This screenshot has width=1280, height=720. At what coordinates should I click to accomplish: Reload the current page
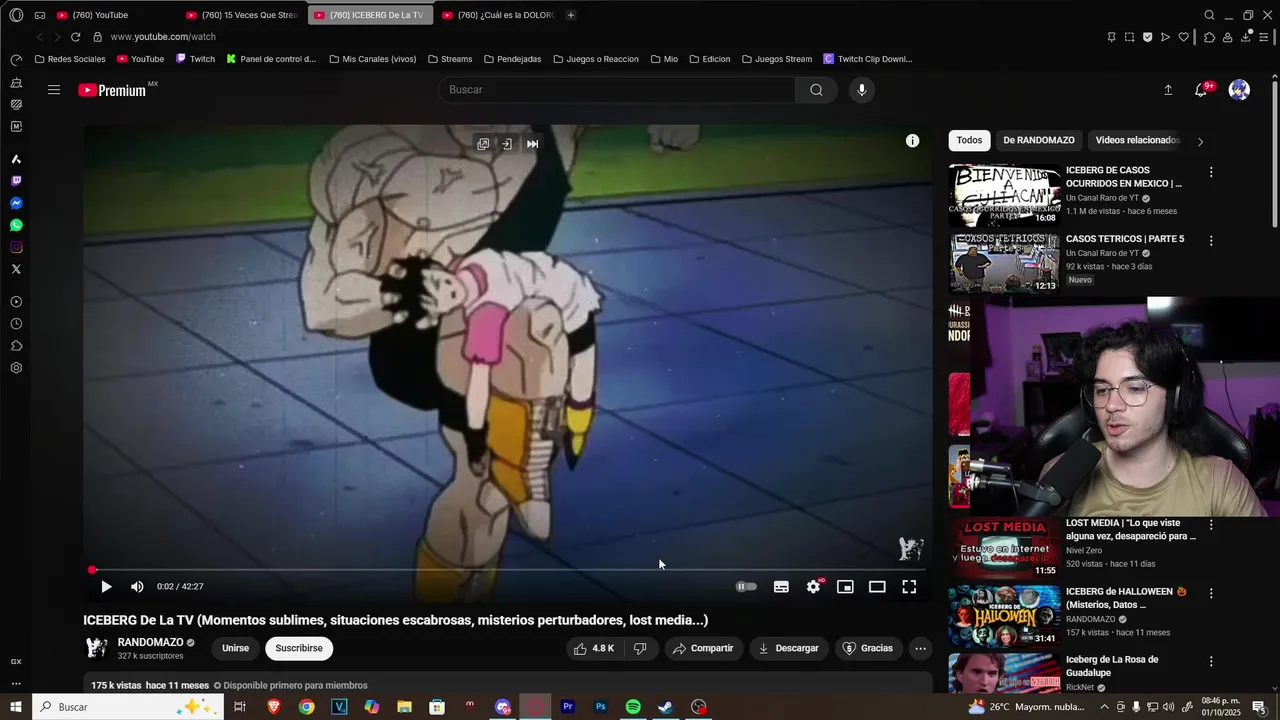tap(75, 37)
